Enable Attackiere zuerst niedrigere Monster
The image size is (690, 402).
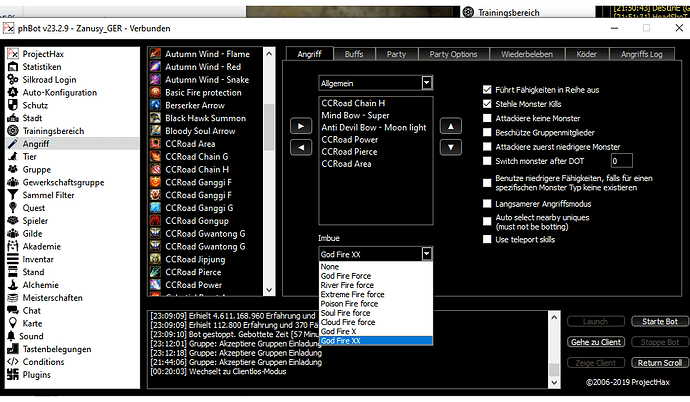[x=487, y=146]
